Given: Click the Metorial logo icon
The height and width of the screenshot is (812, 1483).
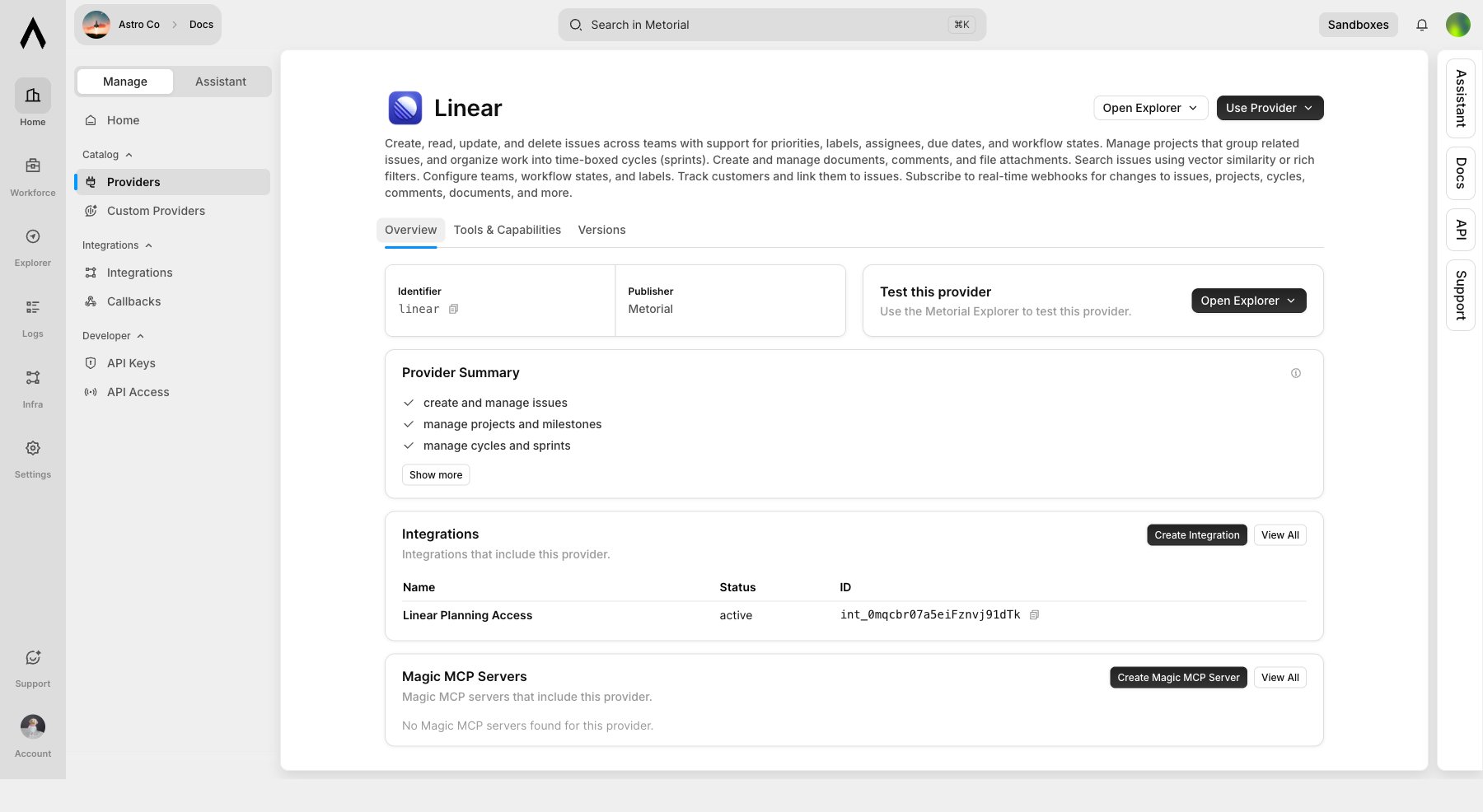Looking at the screenshot, I should [33, 33].
